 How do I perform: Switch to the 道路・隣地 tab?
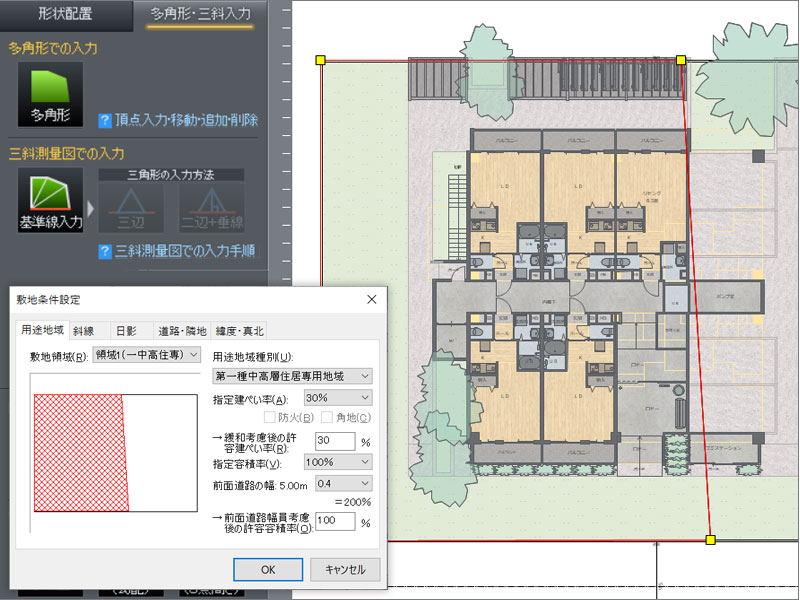(181, 331)
